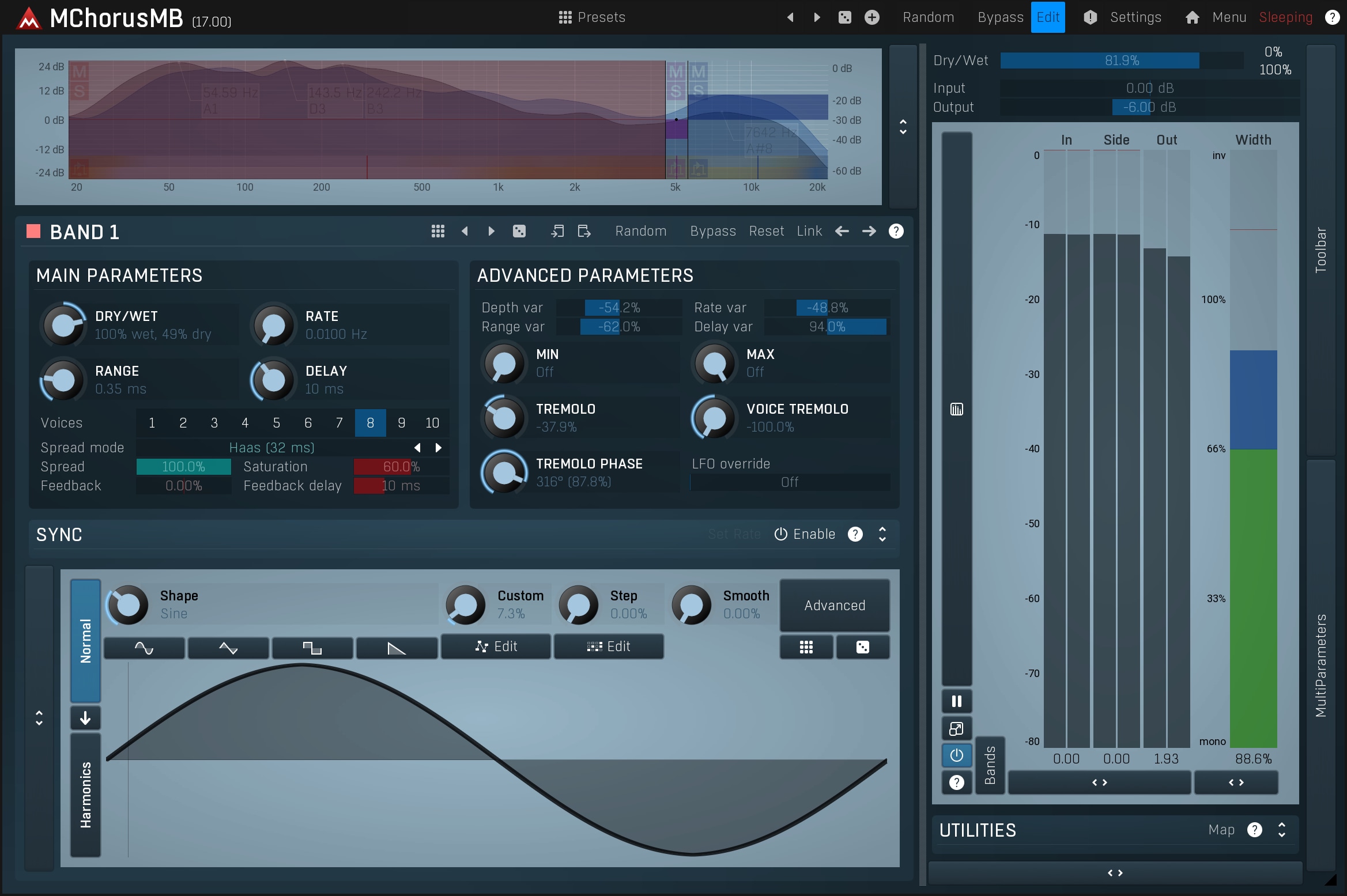Screen dimensions: 1347x896
Task: Collapse the SYNC section arrows
Action: click(882, 534)
